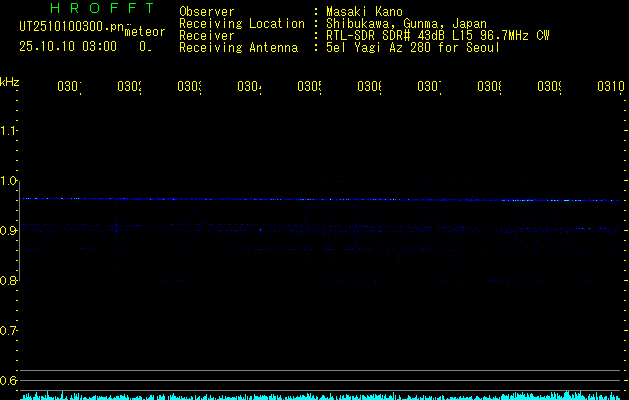The image size is (629, 400).
Task: Click the meteor label
Action: (x=145, y=32)
